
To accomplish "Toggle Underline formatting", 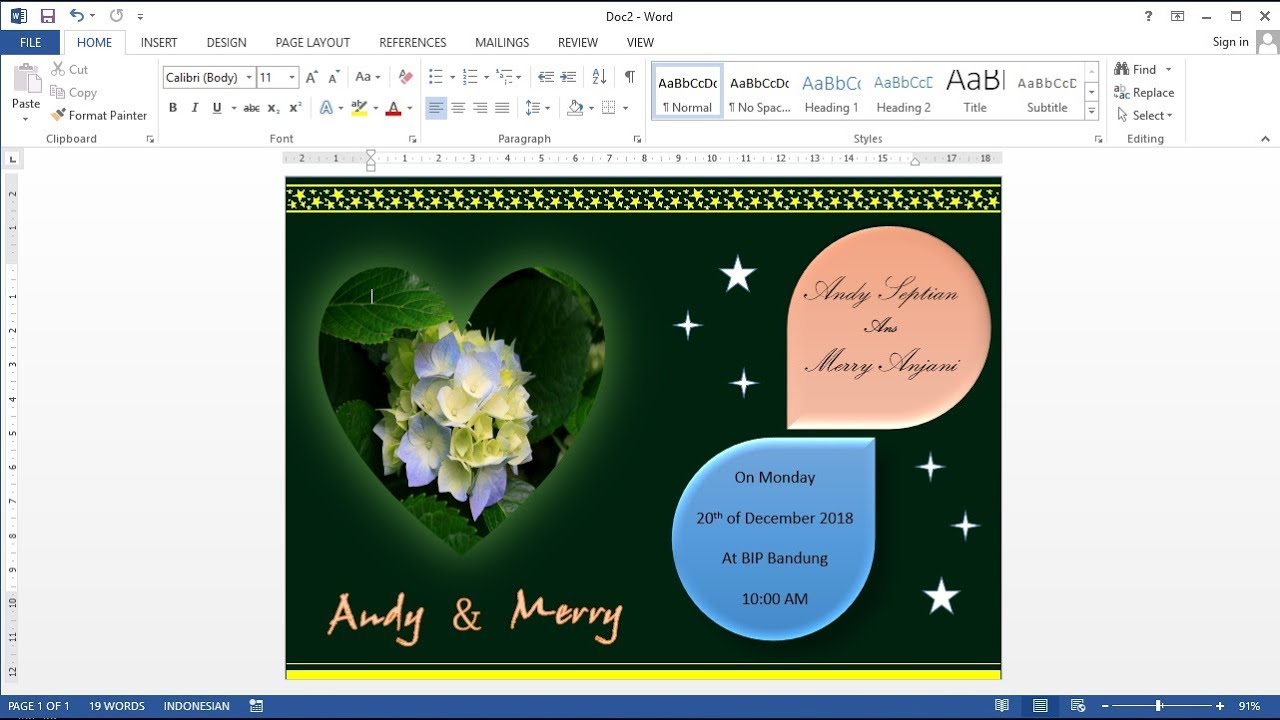I will pos(216,108).
